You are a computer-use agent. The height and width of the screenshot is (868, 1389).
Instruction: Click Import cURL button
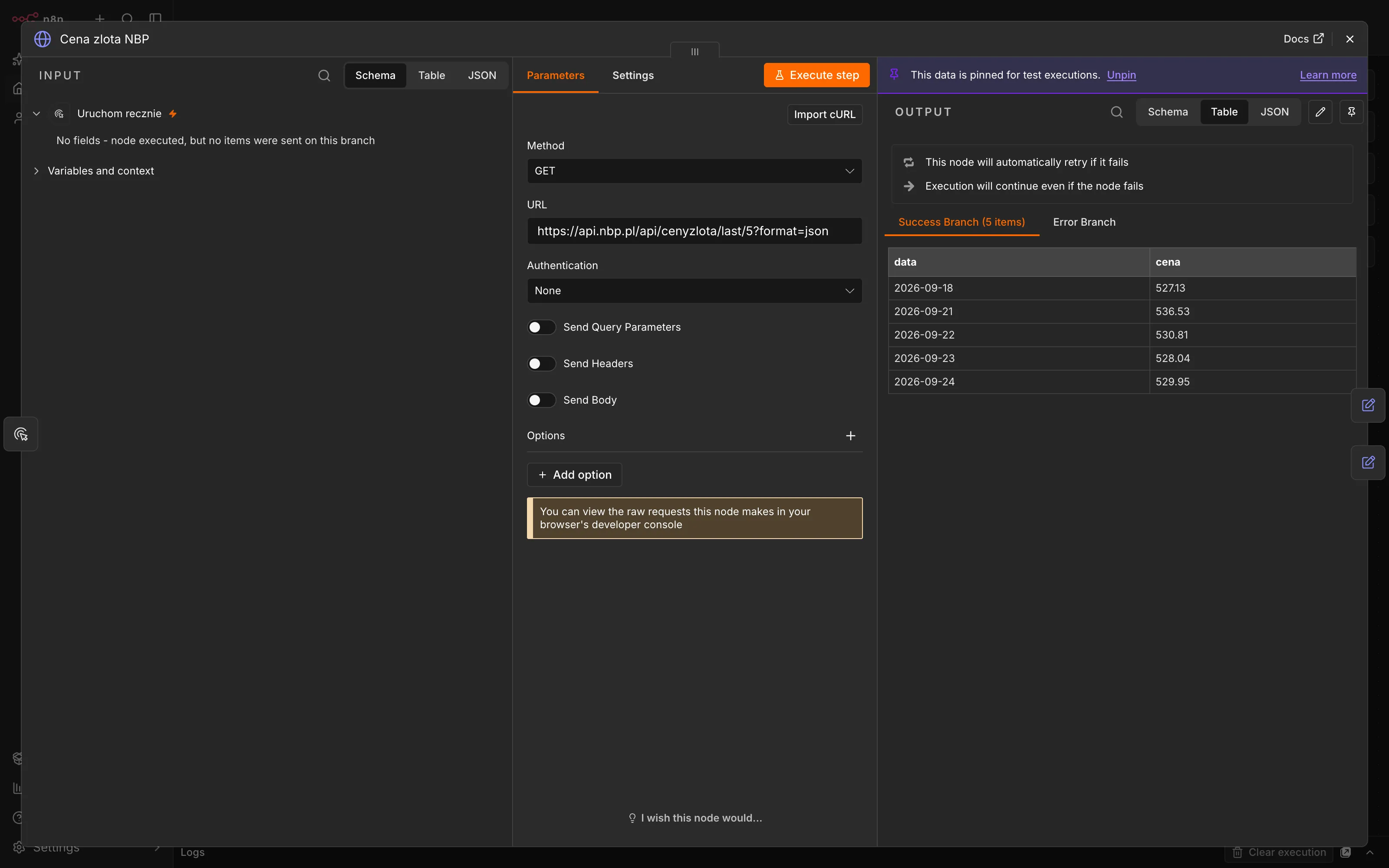[x=824, y=114]
